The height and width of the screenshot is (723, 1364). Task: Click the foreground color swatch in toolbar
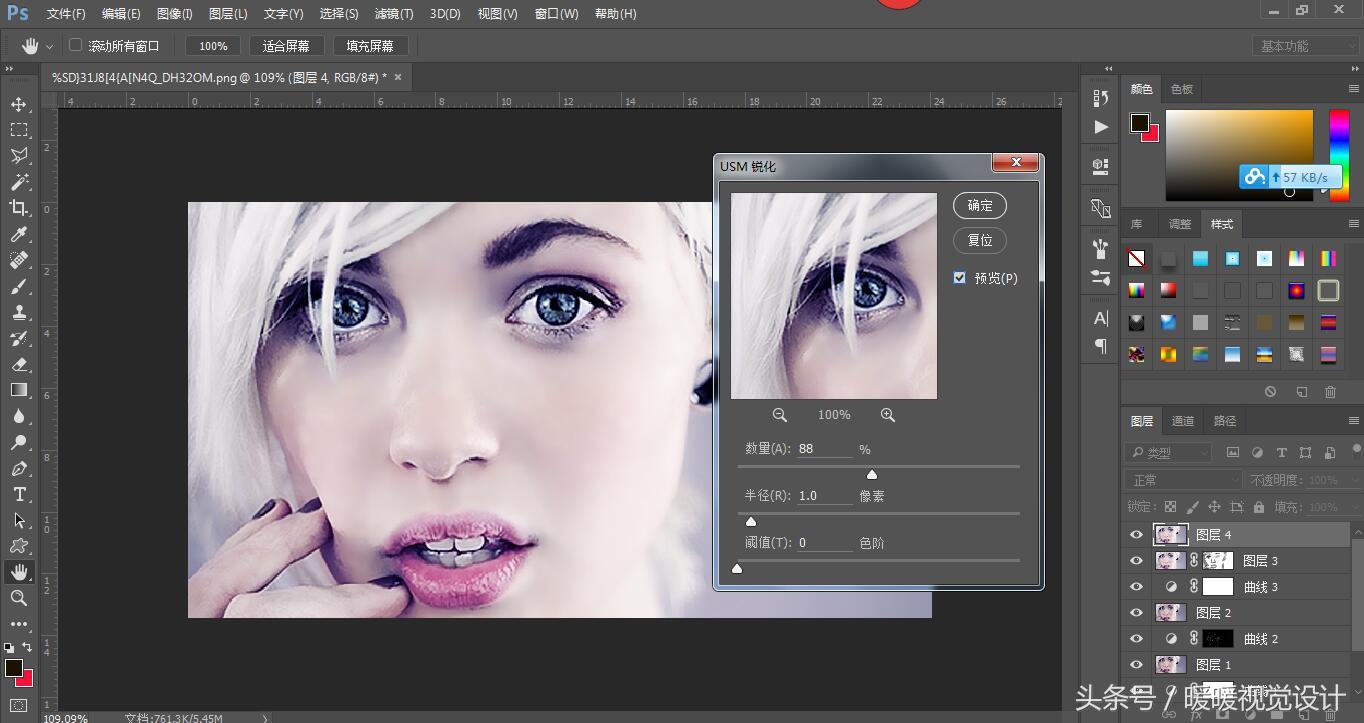point(14,667)
